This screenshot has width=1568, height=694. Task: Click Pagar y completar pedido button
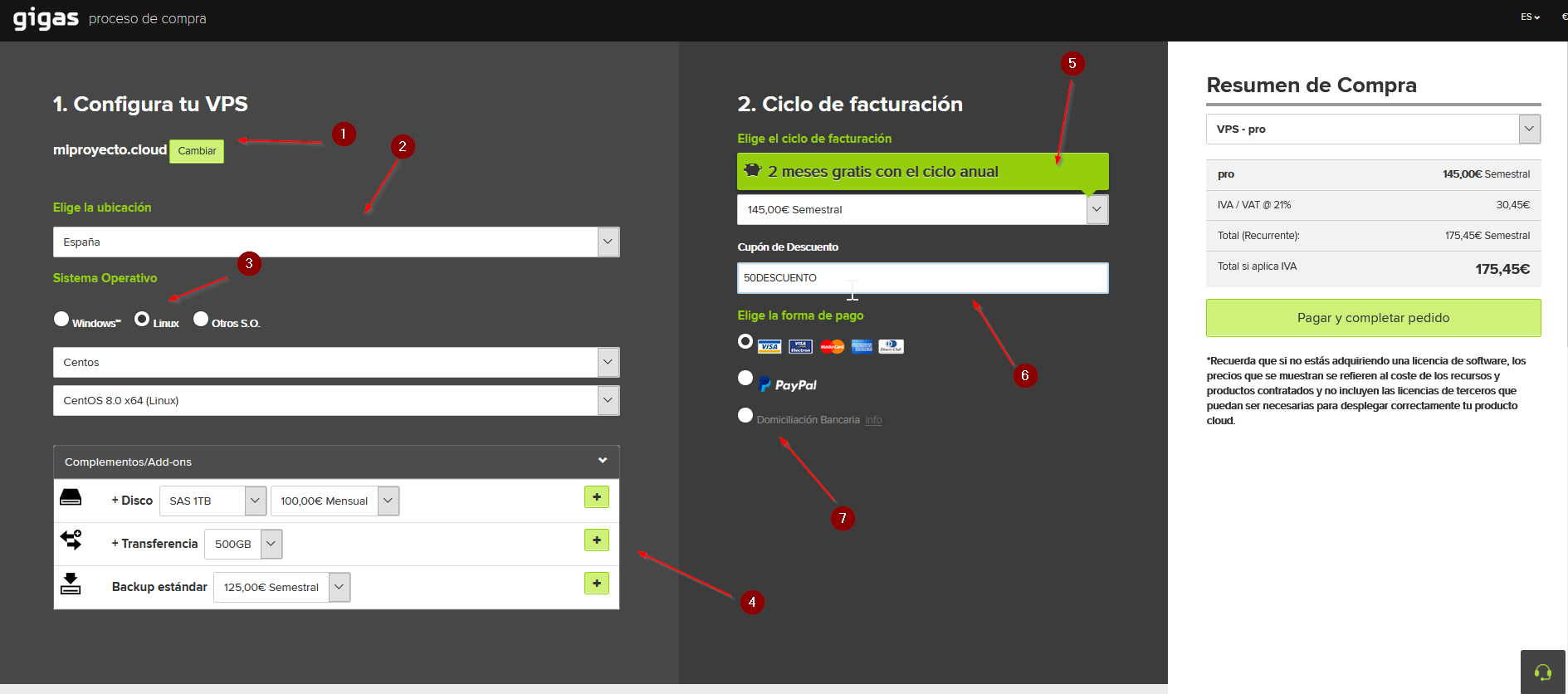[x=1373, y=318]
